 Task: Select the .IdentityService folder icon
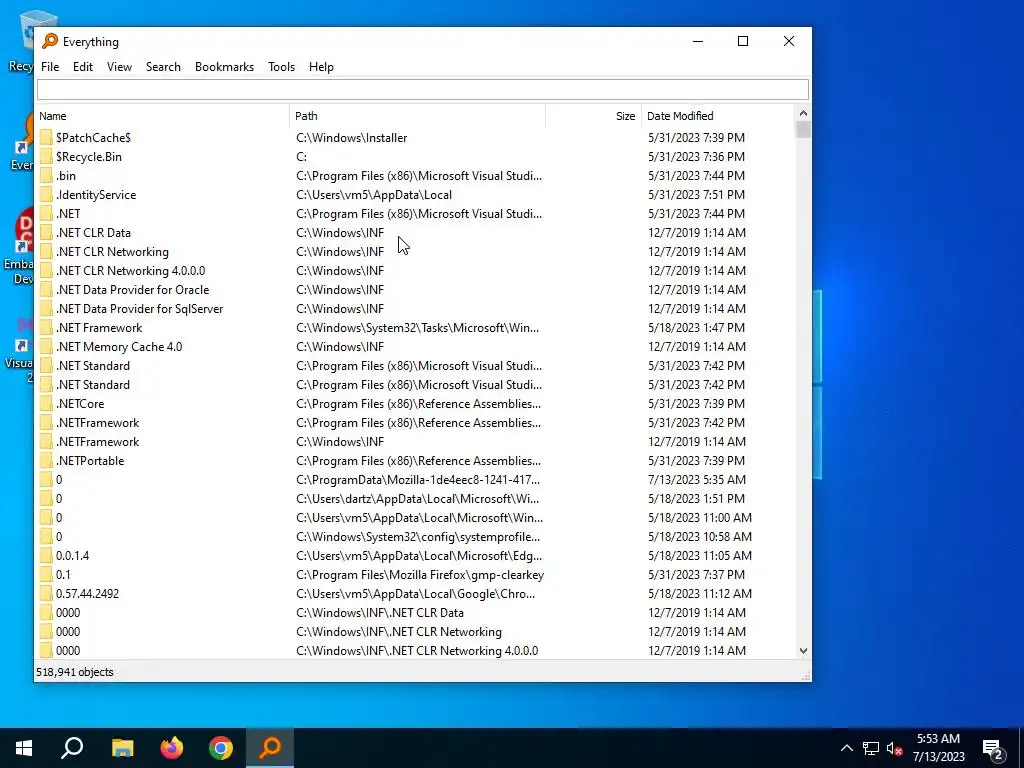[46, 195]
